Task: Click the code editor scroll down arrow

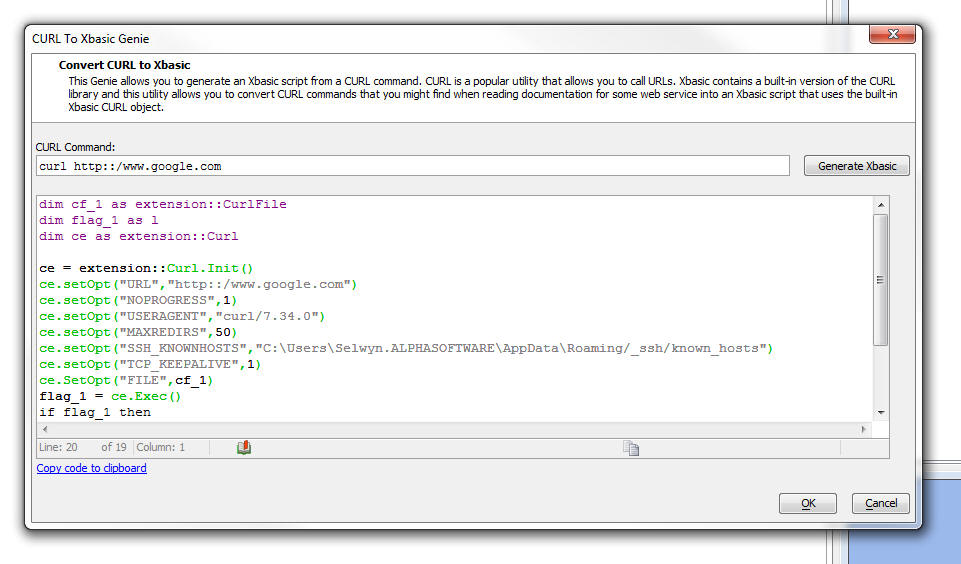Action: coord(881,413)
